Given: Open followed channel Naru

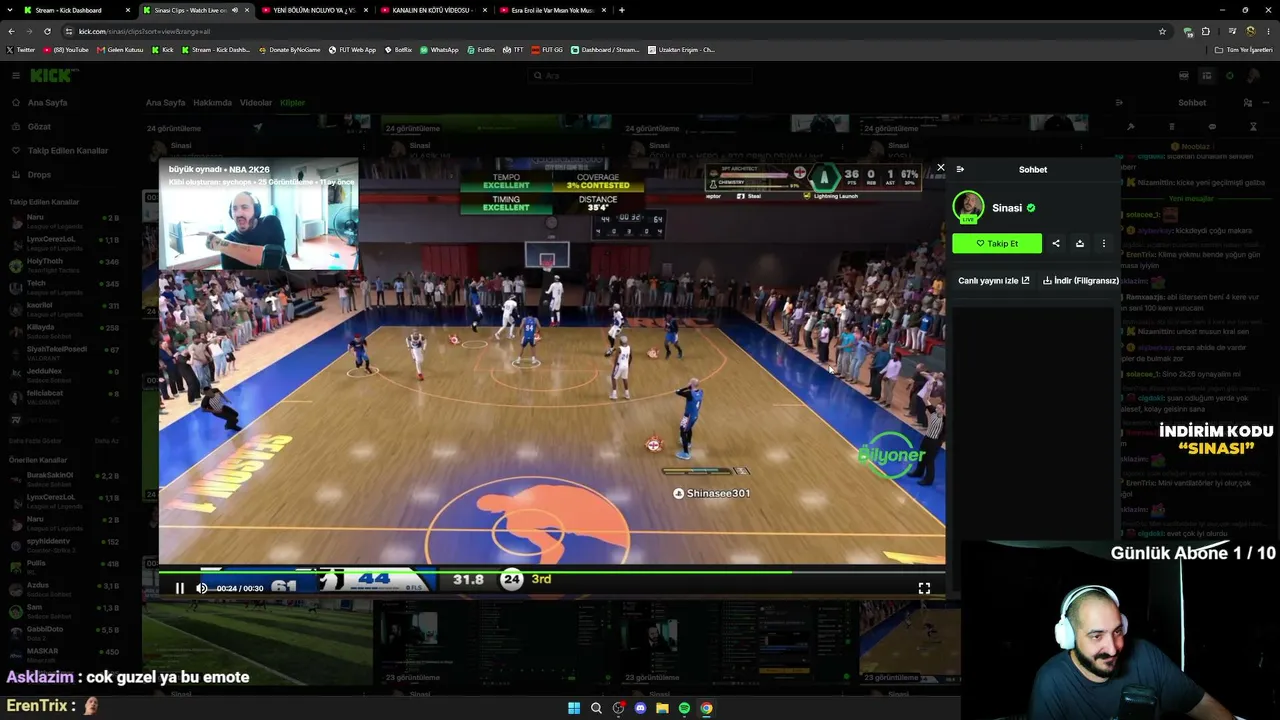Looking at the screenshot, I should pos(64,221).
